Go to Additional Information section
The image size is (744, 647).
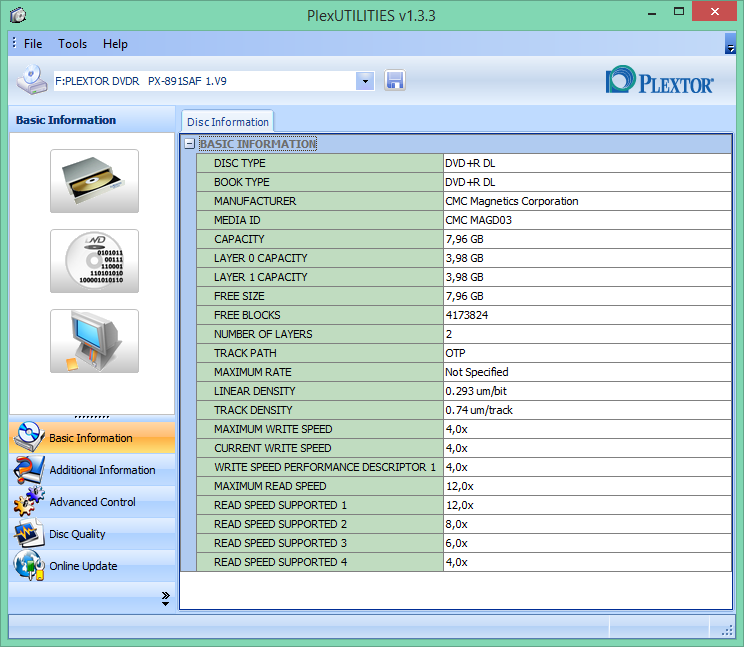(92, 470)
